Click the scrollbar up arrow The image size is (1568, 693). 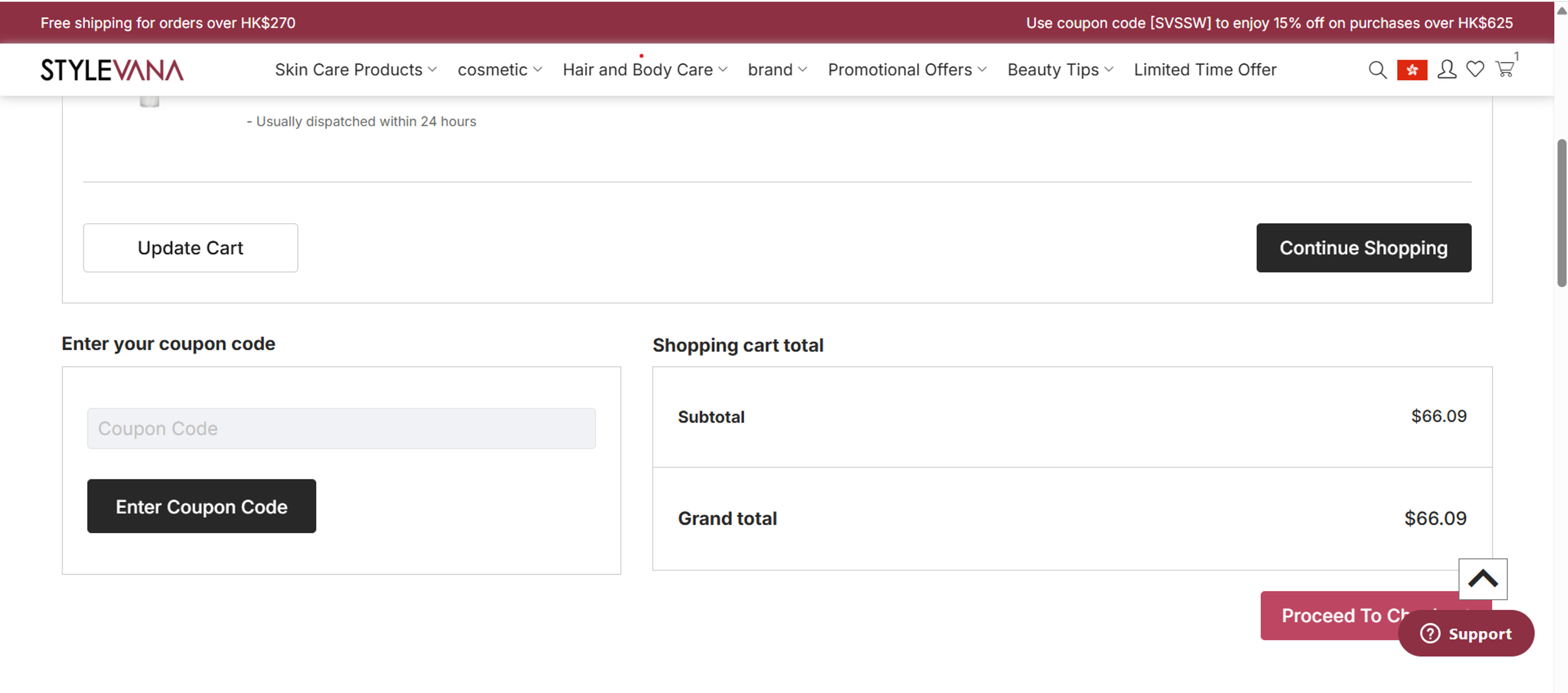click(x=1561, y=11)
